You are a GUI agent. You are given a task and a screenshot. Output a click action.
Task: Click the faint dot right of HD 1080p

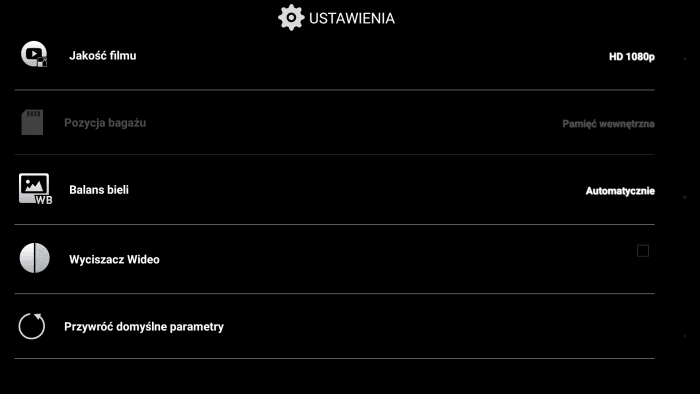(685, 58)
